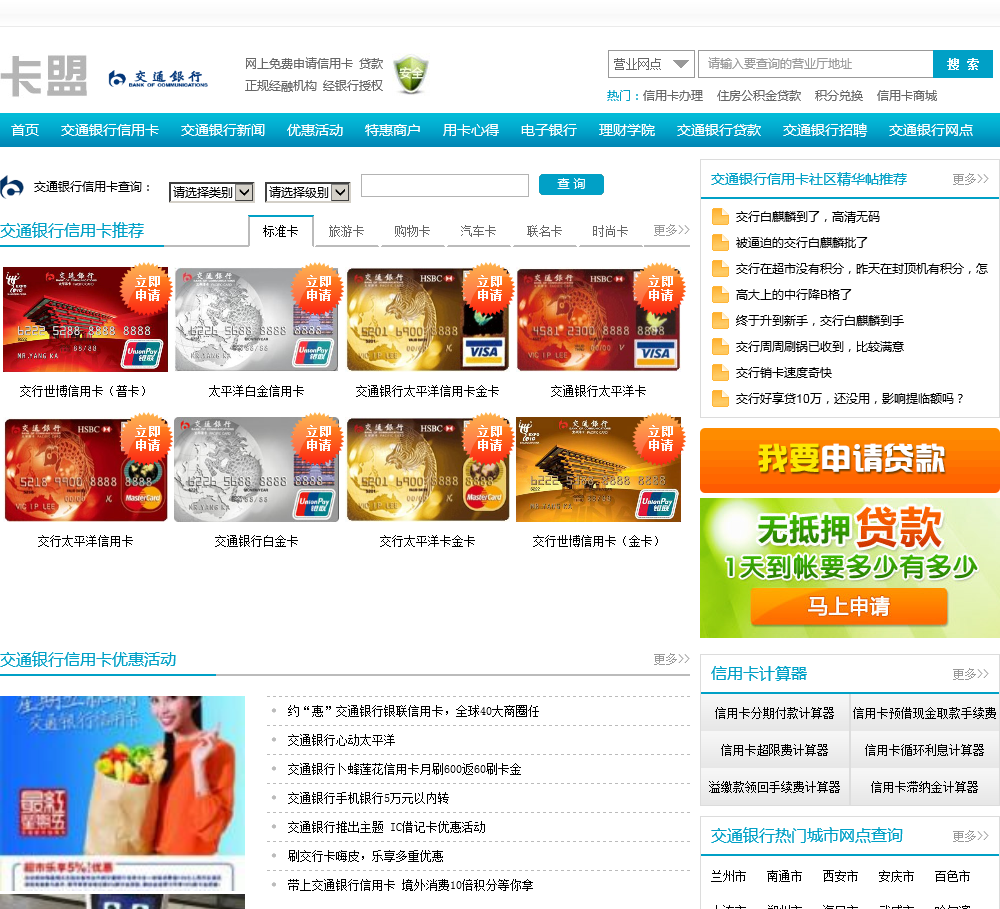1000x909 pixels.
Task: Open post 交行好享贷10万，还没用，影响提临额吗？
Action: point(849,399)
